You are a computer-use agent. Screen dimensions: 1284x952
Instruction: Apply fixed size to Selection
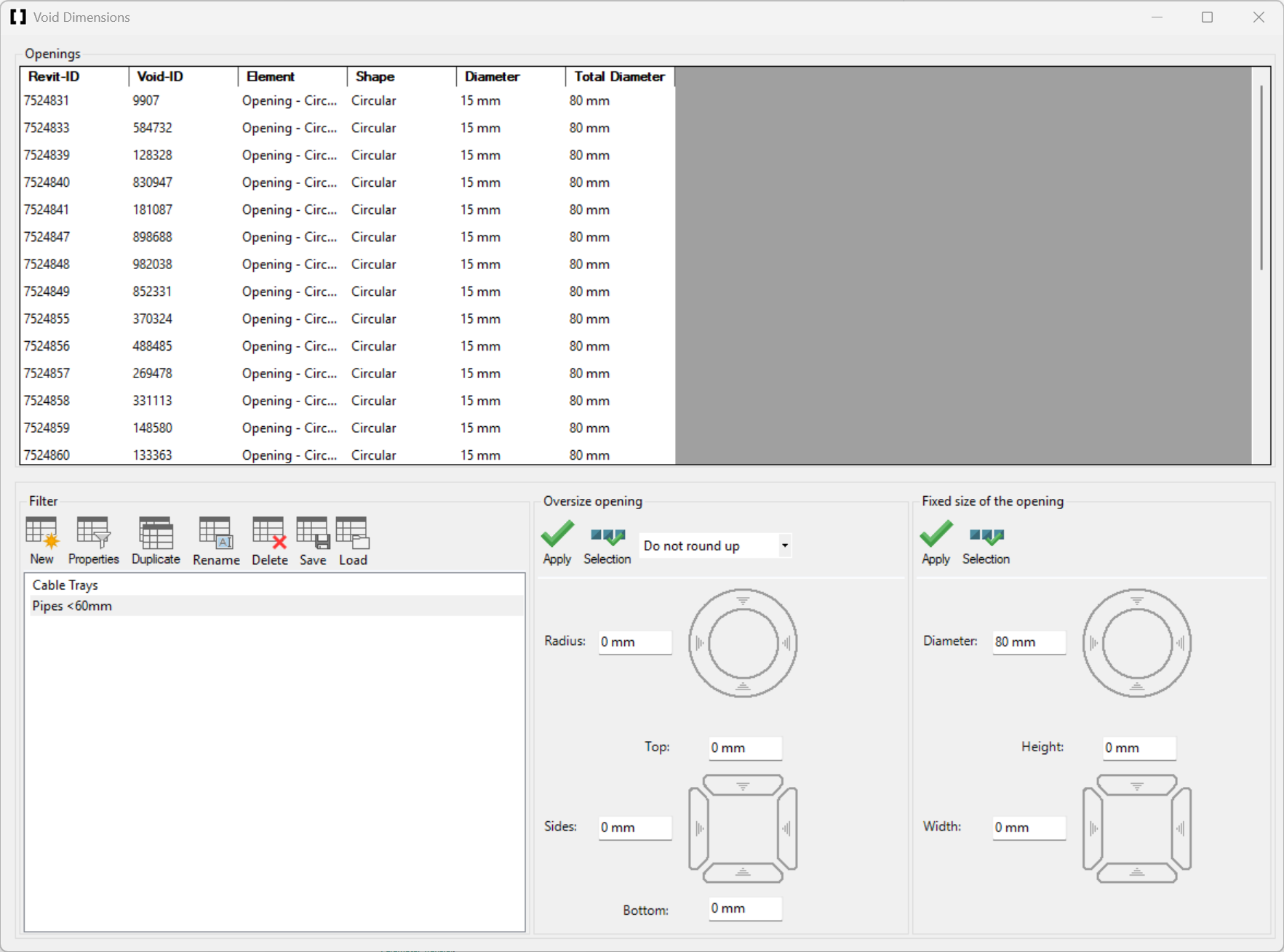986,546
